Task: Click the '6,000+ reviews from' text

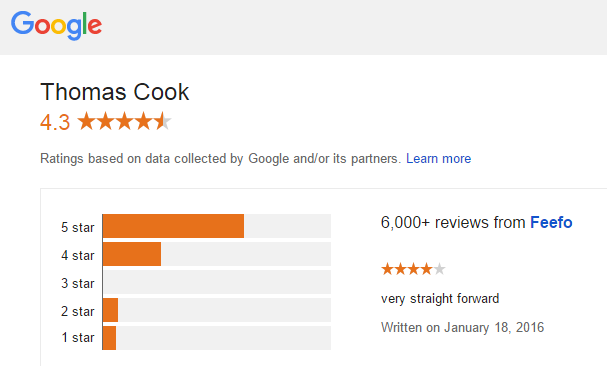Action: pyautogui.click(x=453, y=223)
